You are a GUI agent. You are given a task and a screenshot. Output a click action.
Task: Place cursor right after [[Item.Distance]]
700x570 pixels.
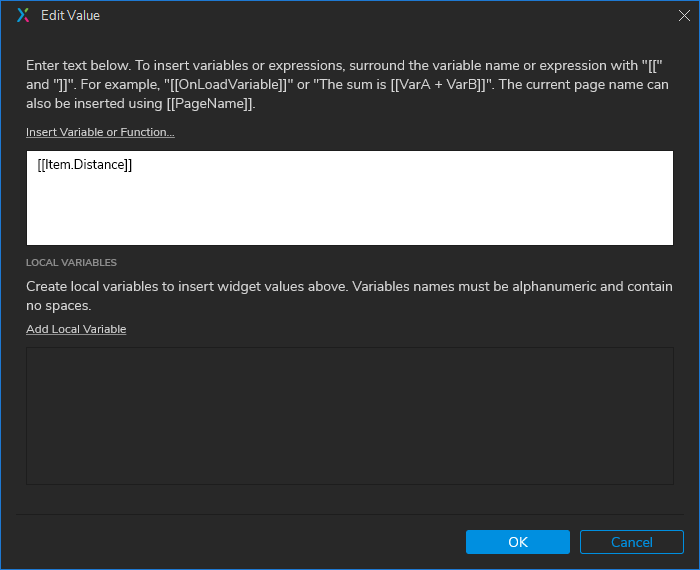point(134,165)
